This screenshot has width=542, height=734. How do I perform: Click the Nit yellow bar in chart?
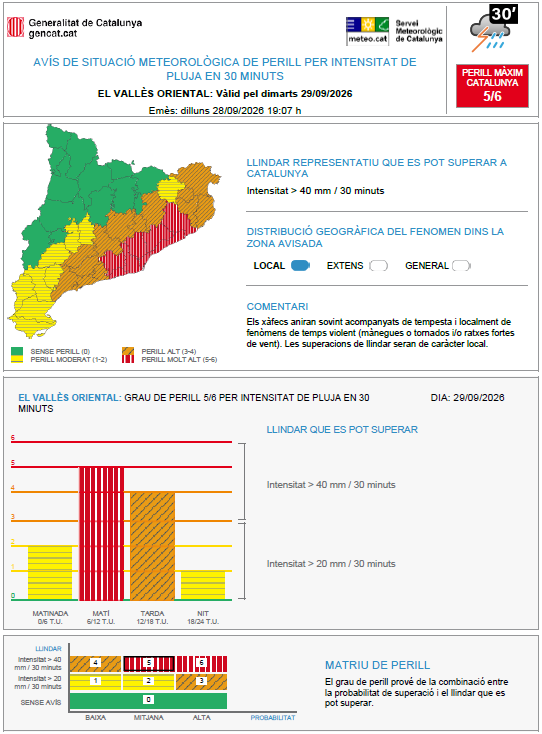coord(203,585)
